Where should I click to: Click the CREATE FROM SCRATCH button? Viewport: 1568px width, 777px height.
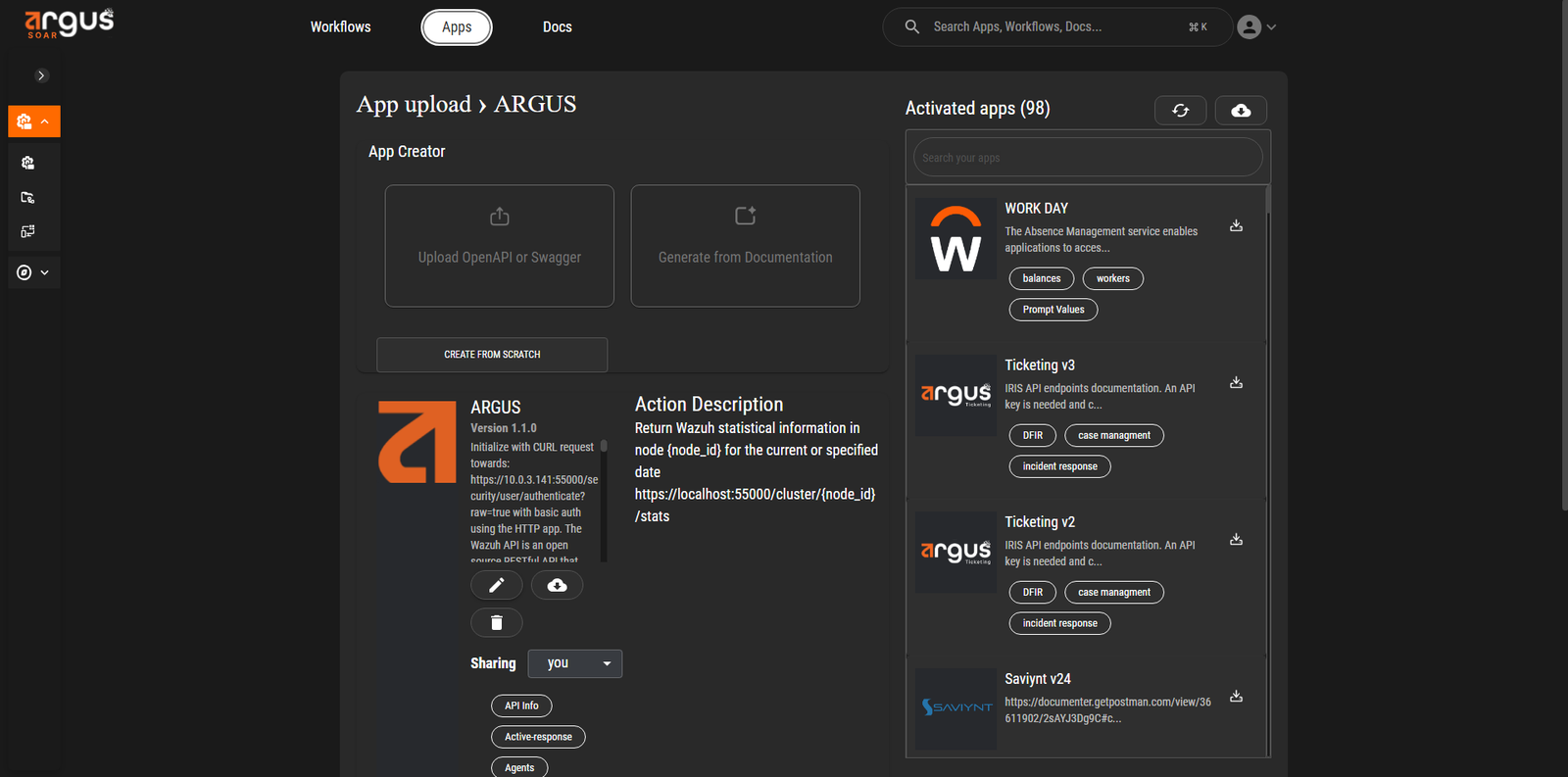point(492,355)
